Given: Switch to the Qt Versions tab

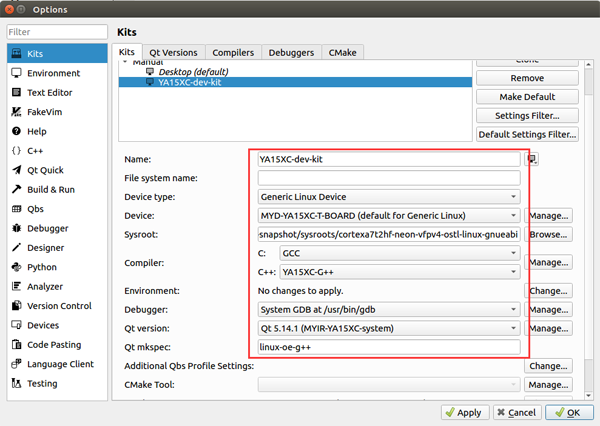Looking at the screenshot, I should 173,52.
